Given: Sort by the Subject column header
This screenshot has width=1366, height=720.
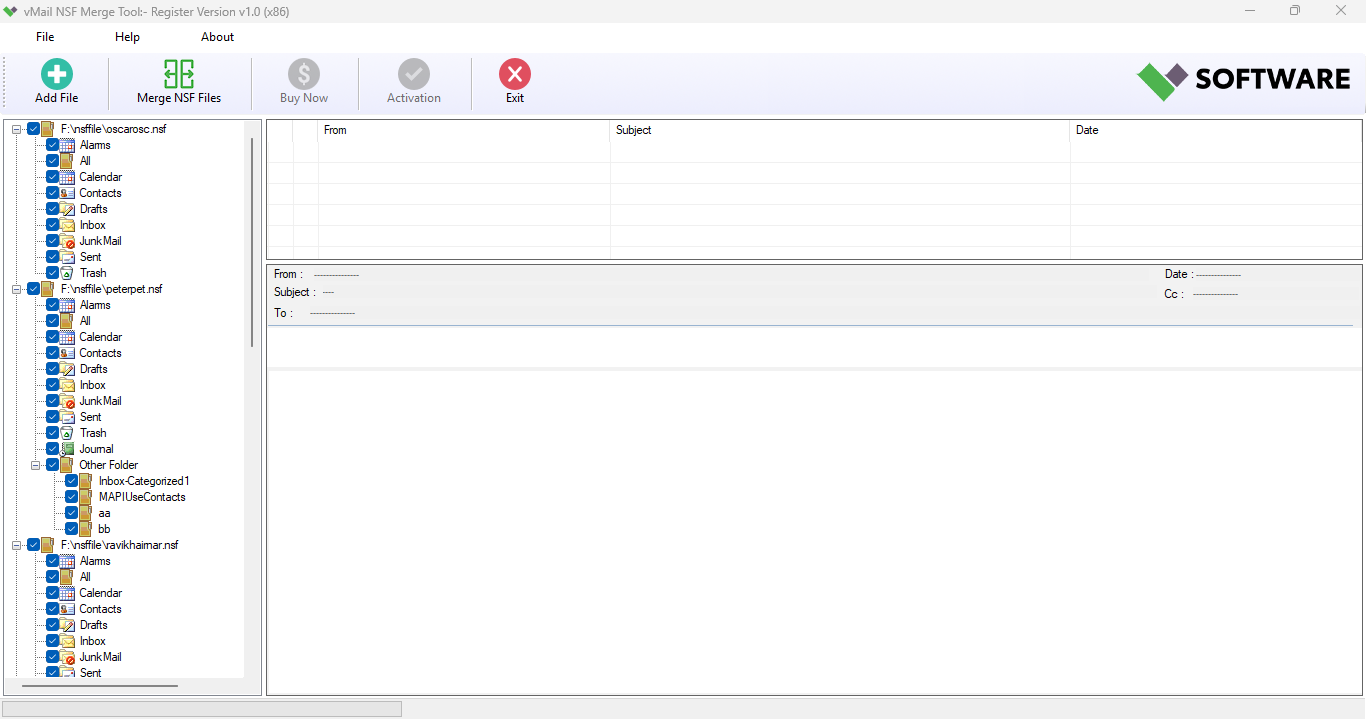Looking at the screenshot, I should [840, 130].
